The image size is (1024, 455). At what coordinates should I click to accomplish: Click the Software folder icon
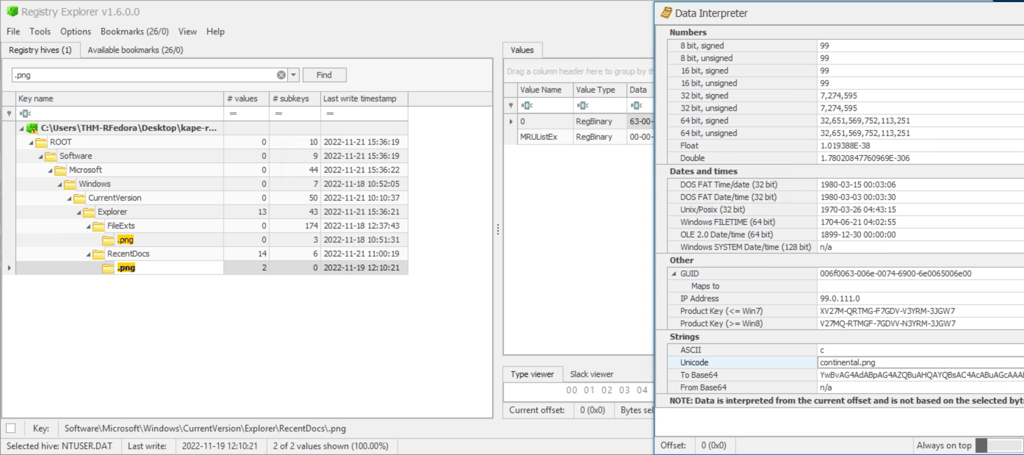tap(51, 156)
